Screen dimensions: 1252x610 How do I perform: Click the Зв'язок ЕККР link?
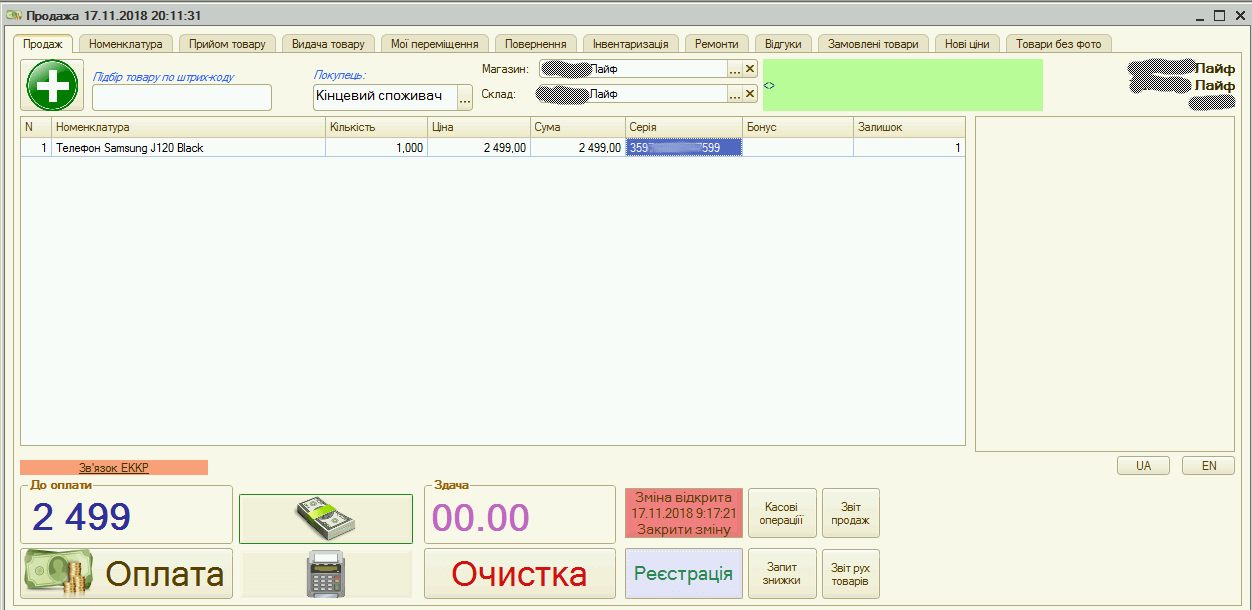(114, 468)
